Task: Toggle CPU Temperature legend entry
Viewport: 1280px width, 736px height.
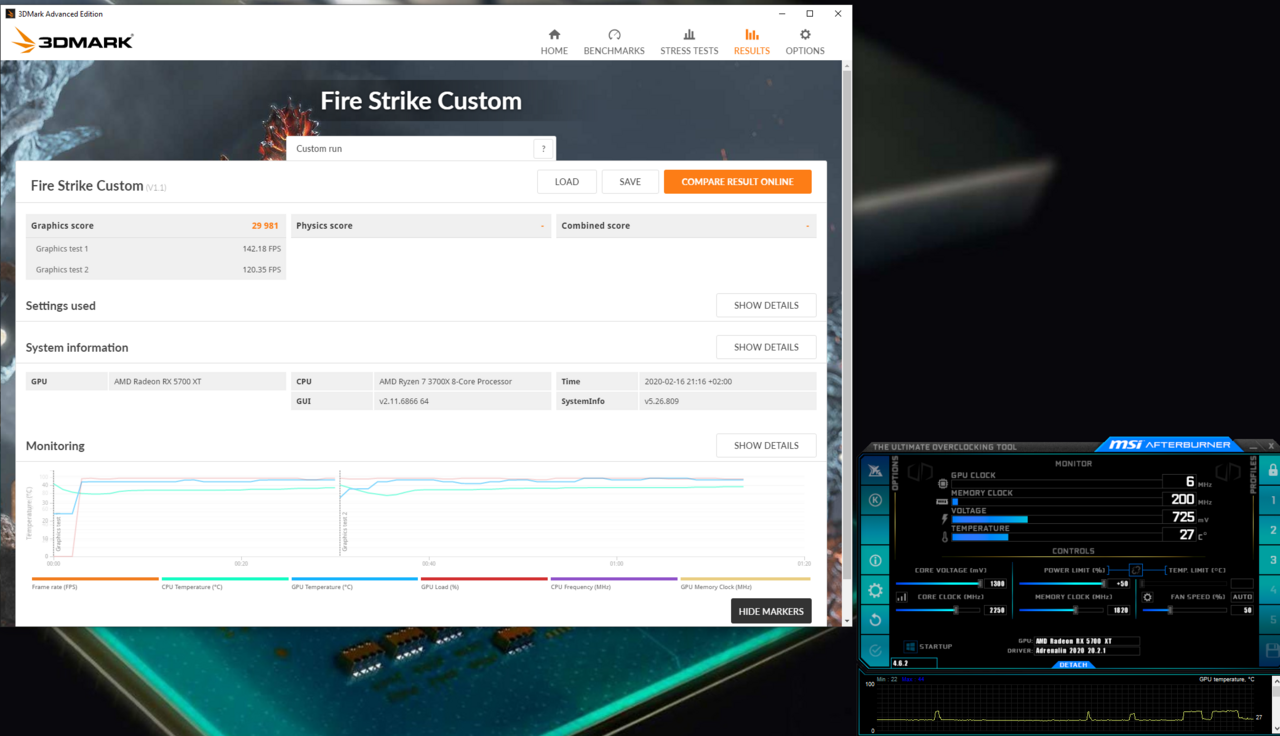Action: coord(225,583)
